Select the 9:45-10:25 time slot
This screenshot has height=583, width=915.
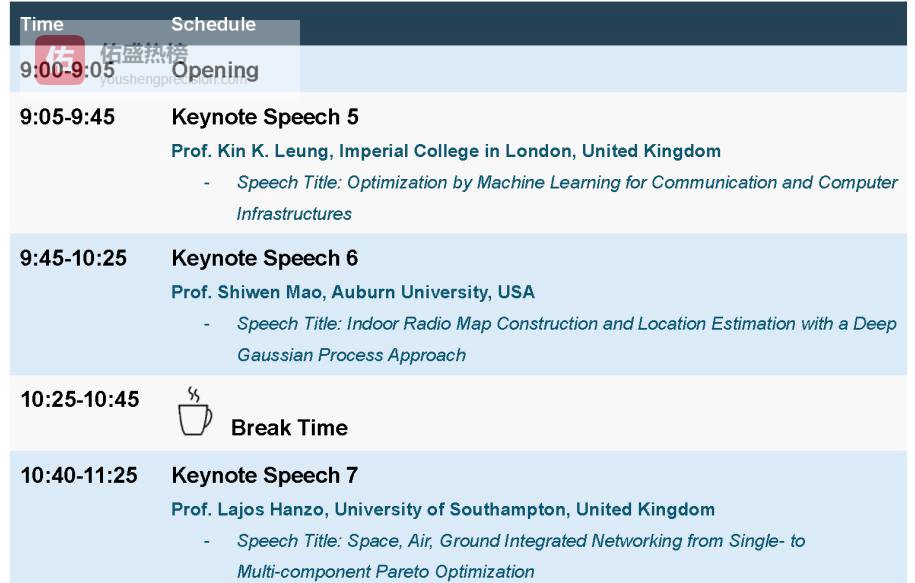point(73,258)
